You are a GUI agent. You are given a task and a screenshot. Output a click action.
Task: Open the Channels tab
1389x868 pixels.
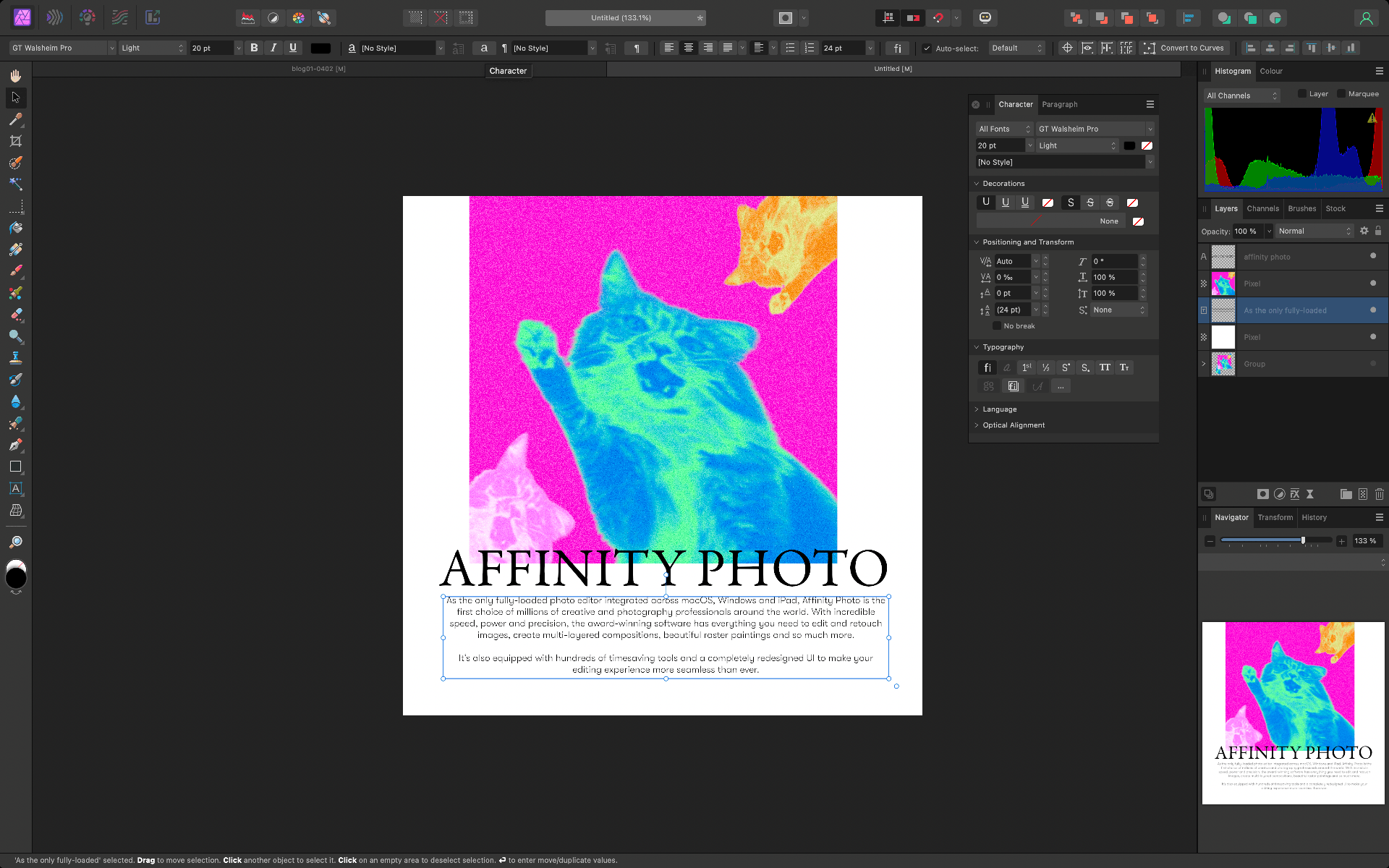pyautogui.click(x=1262, y=208)
